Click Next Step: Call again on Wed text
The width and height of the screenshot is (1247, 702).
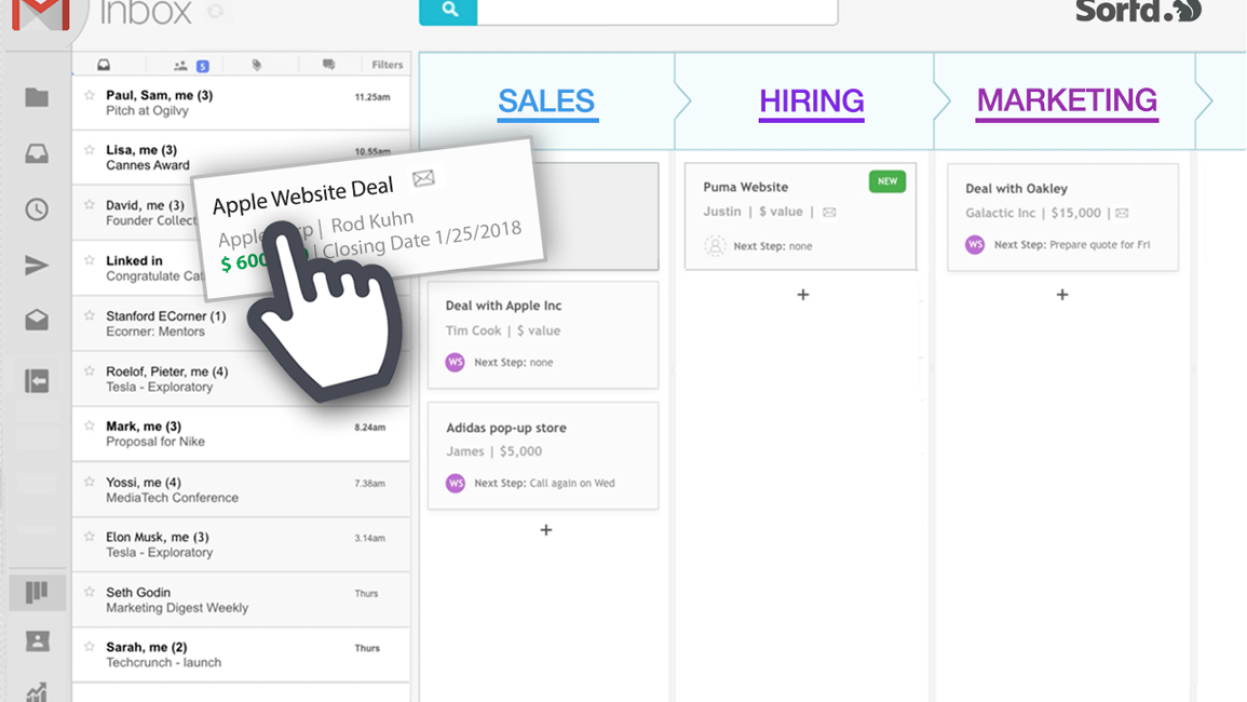pos(544,483)
